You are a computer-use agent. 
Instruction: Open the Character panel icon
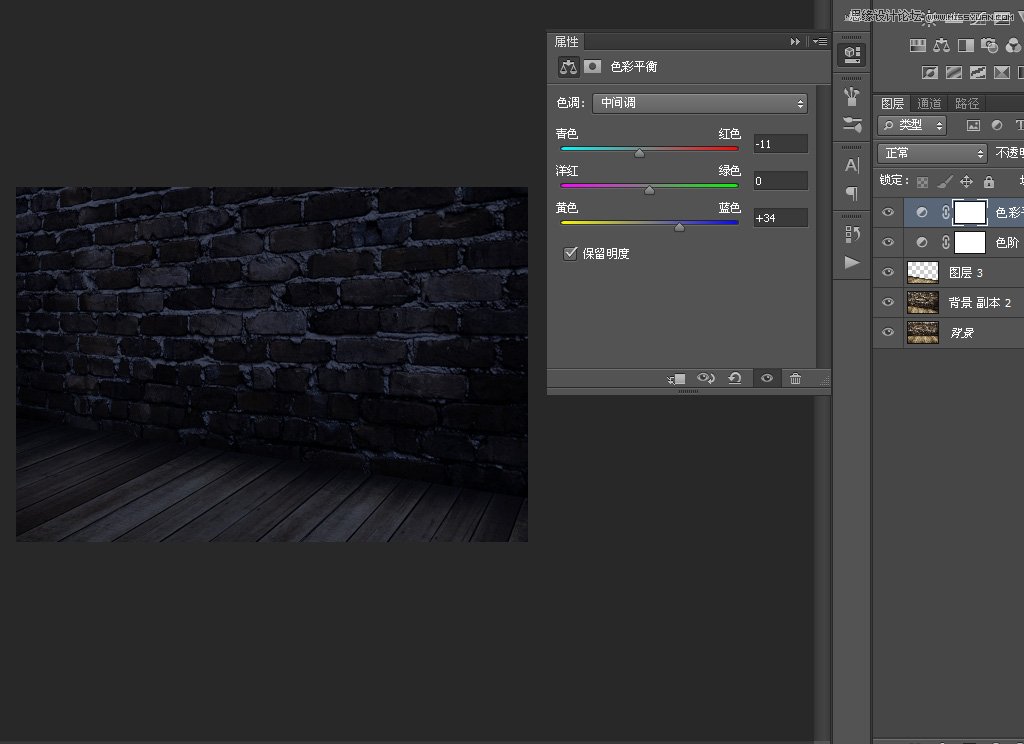point(852,165)
